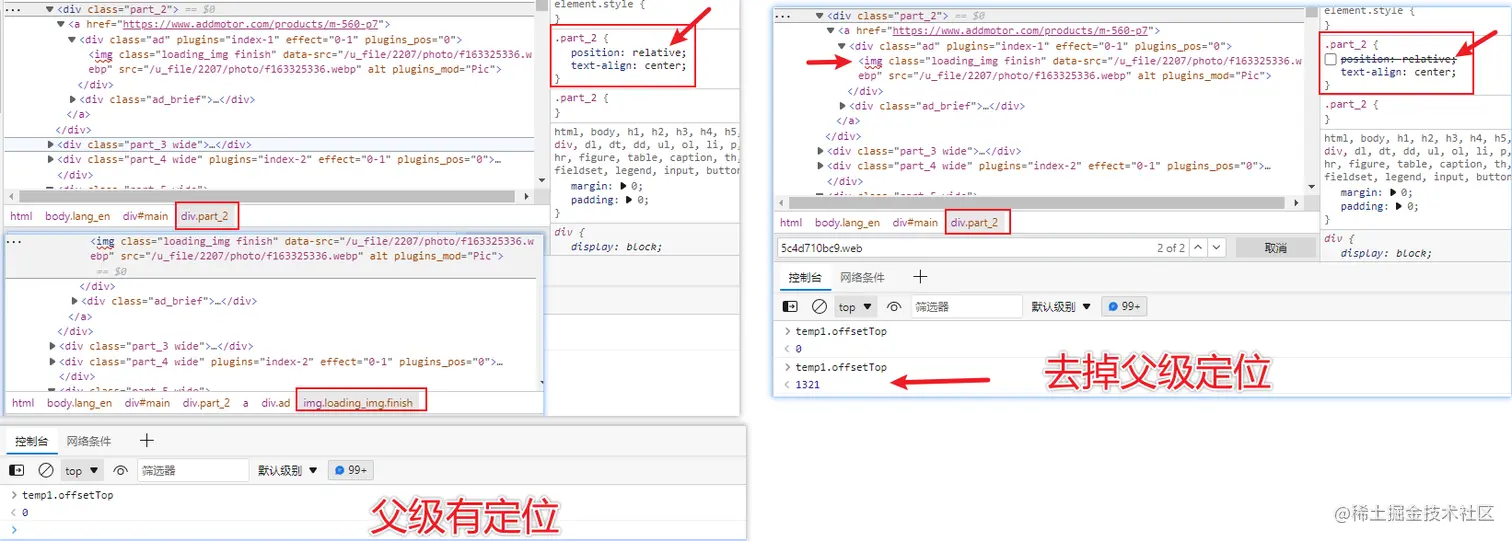Image resolution: width=1512 pixels, height=541 pixels.
Task: Open 默认级别 log level dropdown in right console
Action: pos(1061,307)
